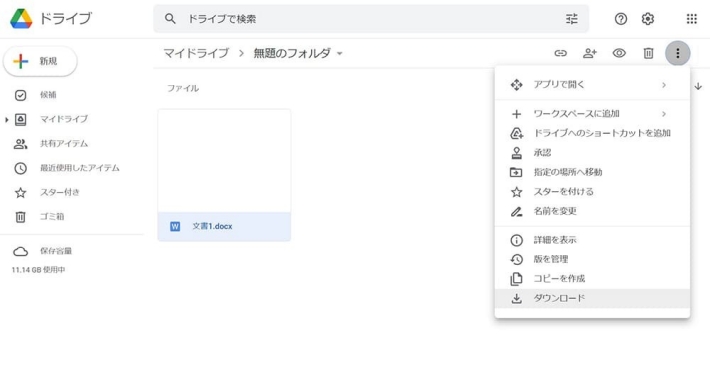The image size is (710, 372).
Task: Click the ファイル section label
Action: coord(183,88)
